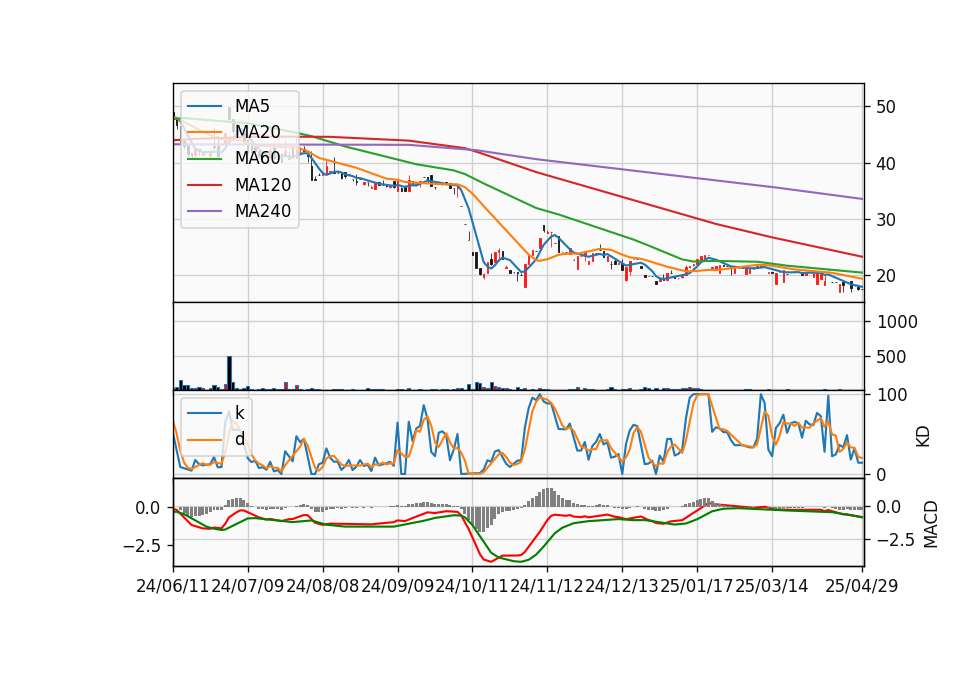Click the left MACD axis value 0.0
Screen dimensions: 960x690
click(x=148, y=508)
